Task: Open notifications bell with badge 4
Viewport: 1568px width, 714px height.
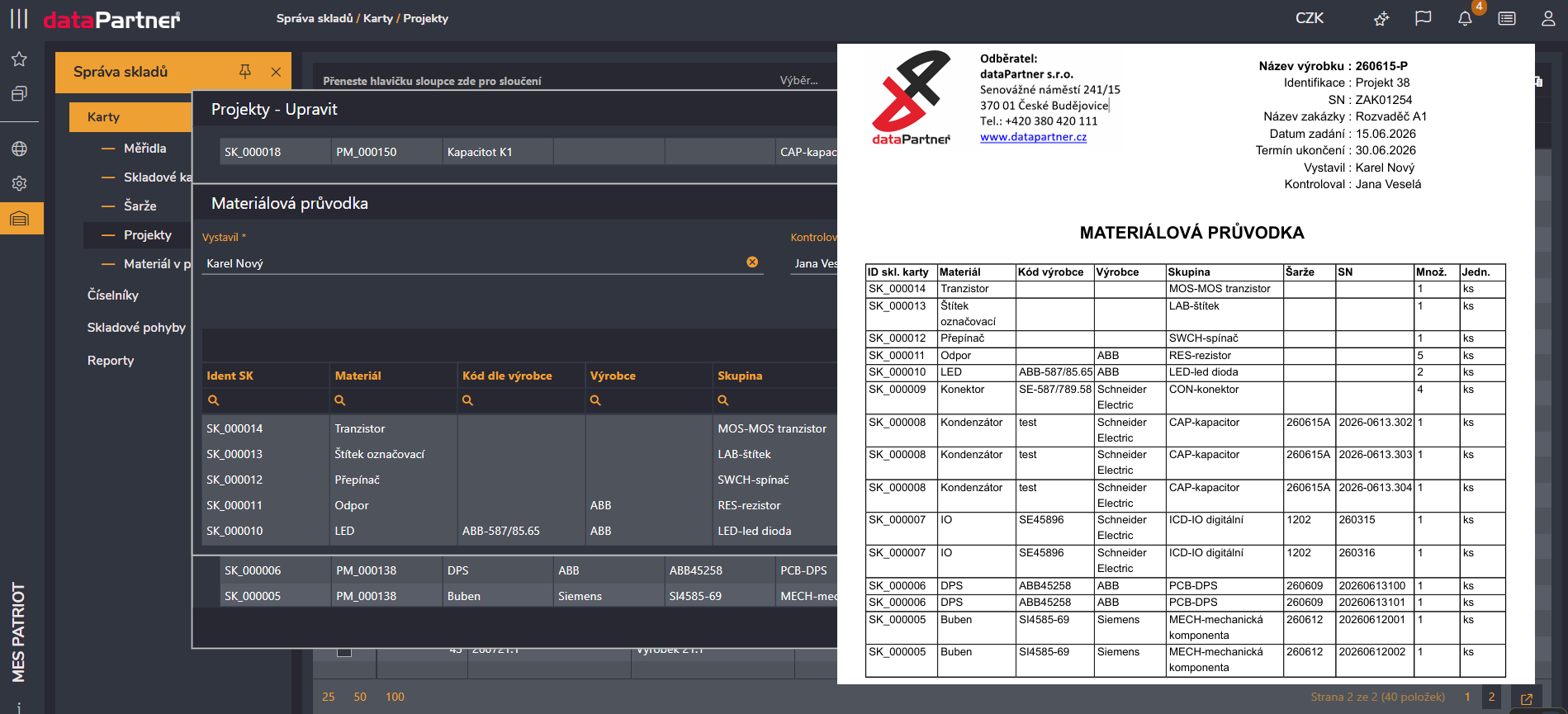Action: (1465, 18)
